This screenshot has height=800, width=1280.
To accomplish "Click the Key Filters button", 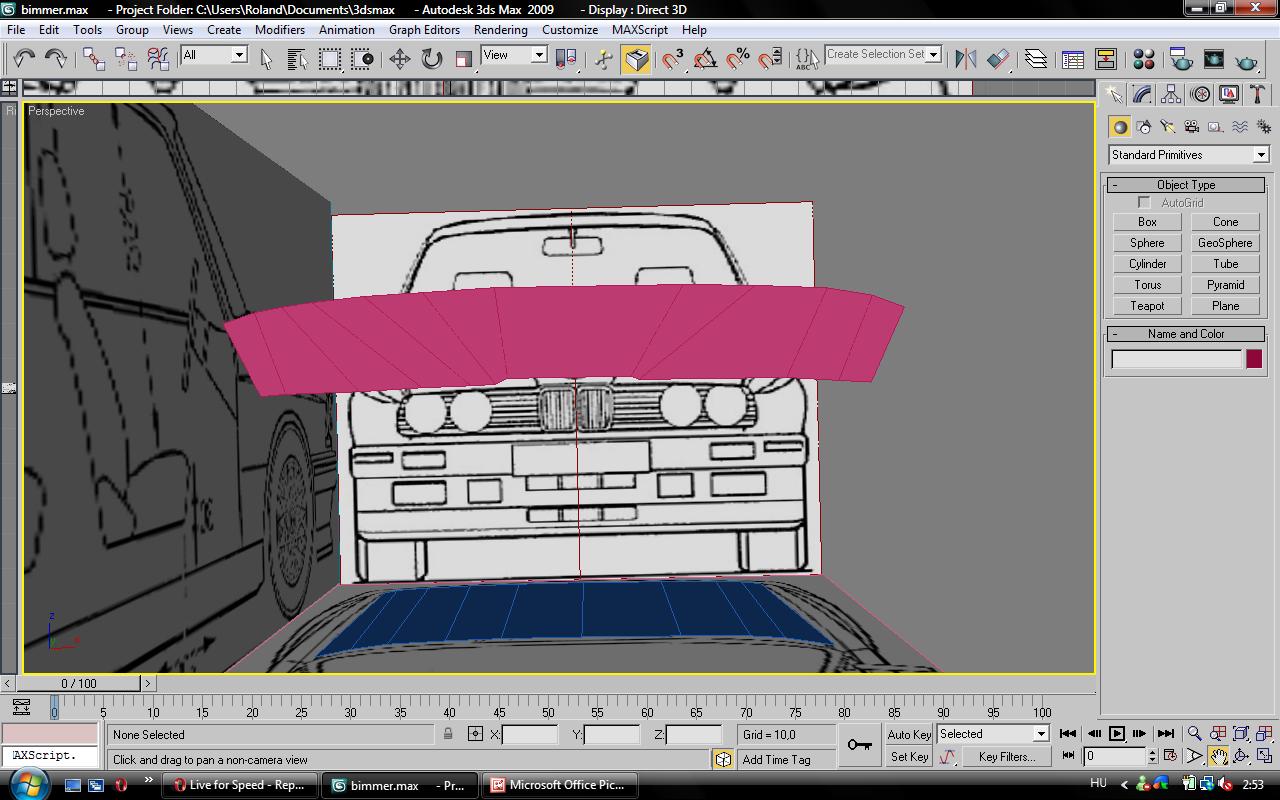I will pos(1006,757).
